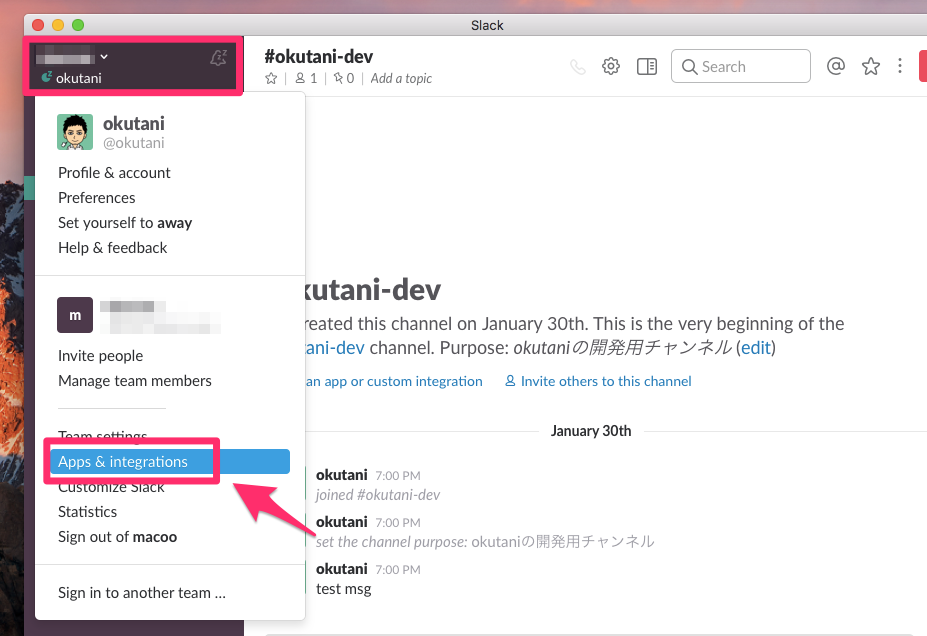Click the January 30th date divider label
Image resolution: width=927 pixels, height=636 pixels.
[591, 431]
